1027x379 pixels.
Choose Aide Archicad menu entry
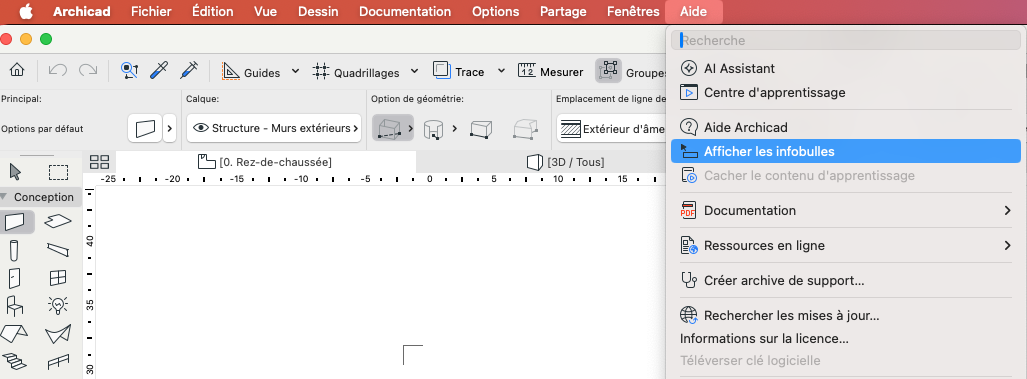coord(846,127)
